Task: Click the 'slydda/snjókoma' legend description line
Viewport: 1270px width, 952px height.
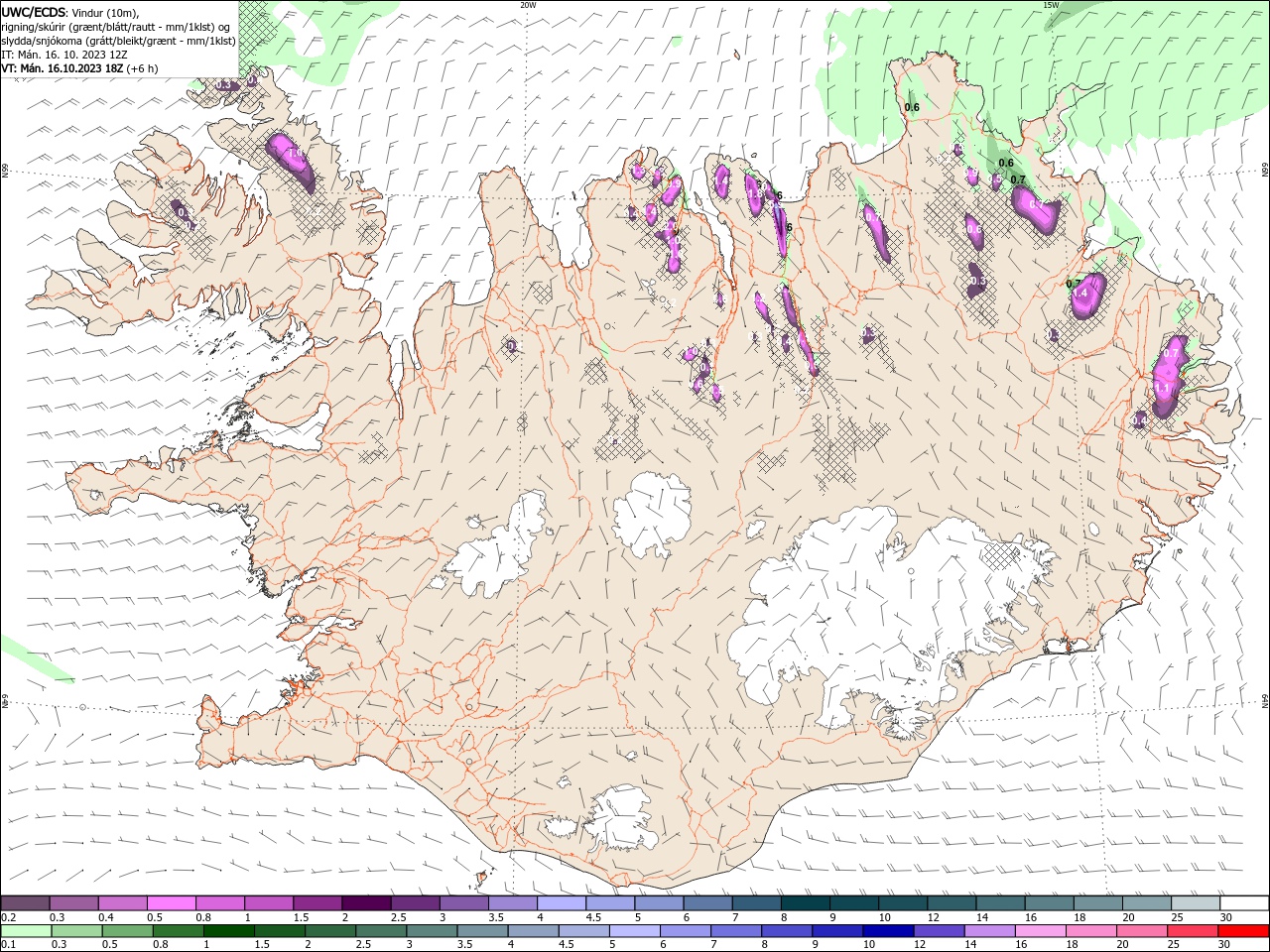Action: click(x=118, y=41)
